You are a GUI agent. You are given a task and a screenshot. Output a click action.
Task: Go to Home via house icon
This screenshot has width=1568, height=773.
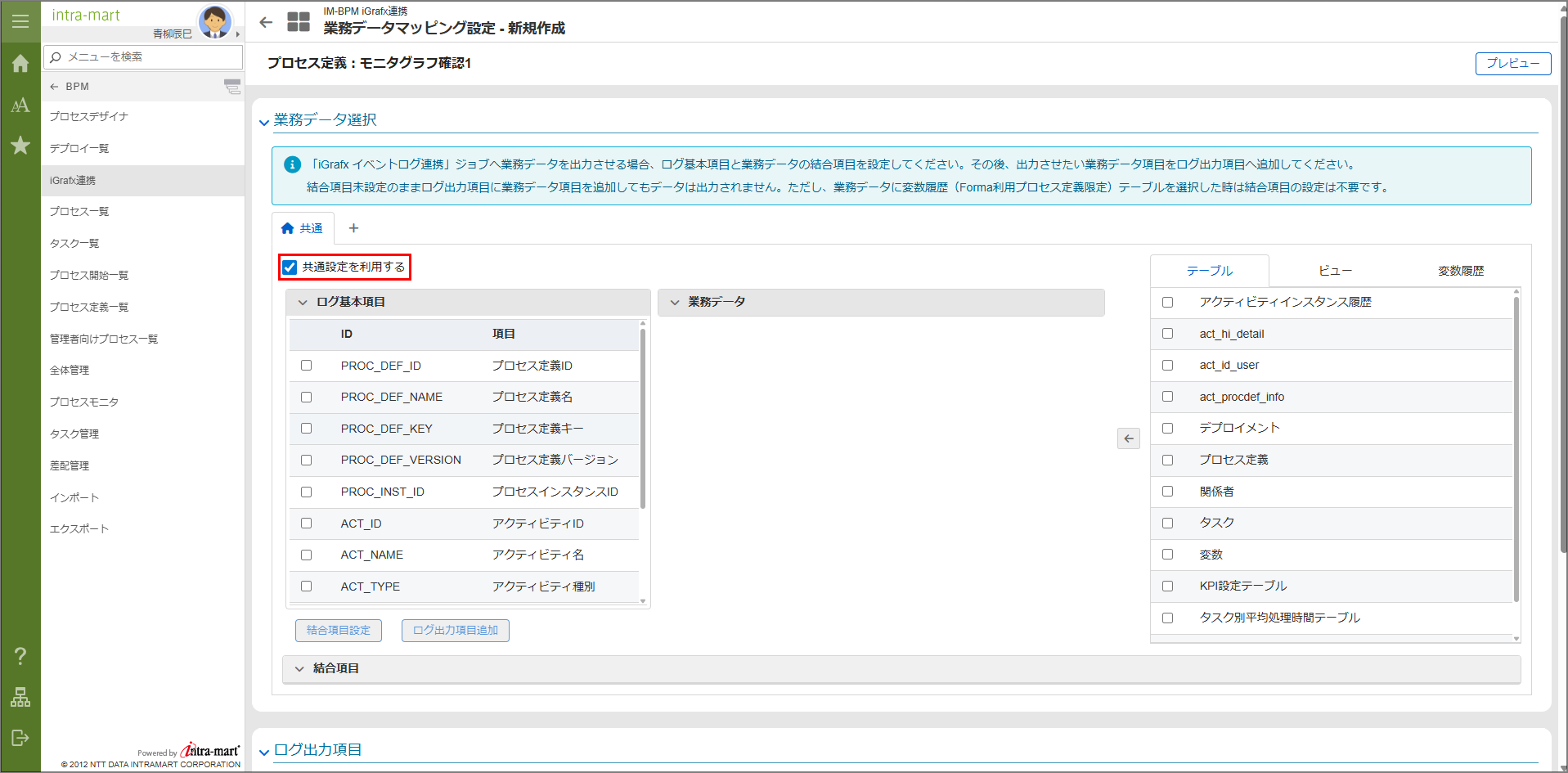[x=20, y=64]
